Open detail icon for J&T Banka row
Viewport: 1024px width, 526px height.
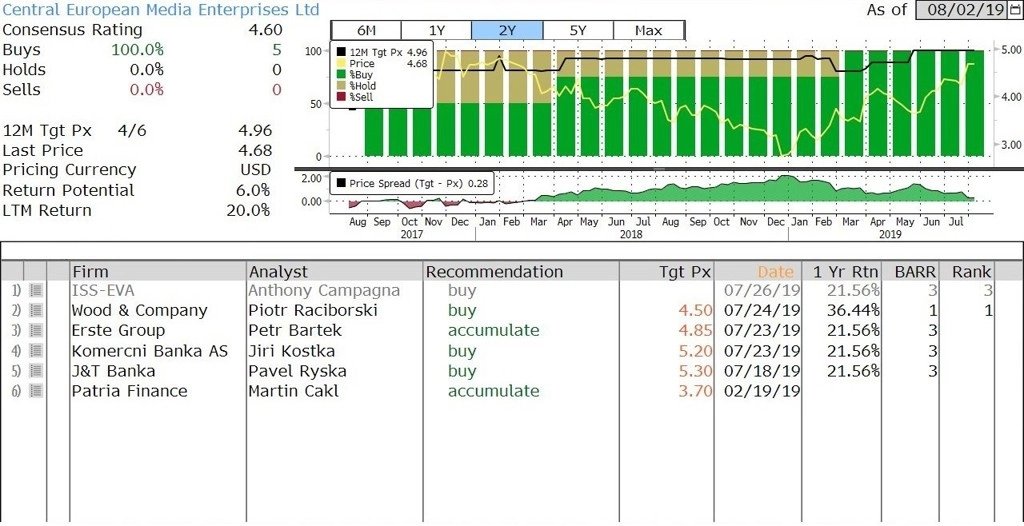36,371
